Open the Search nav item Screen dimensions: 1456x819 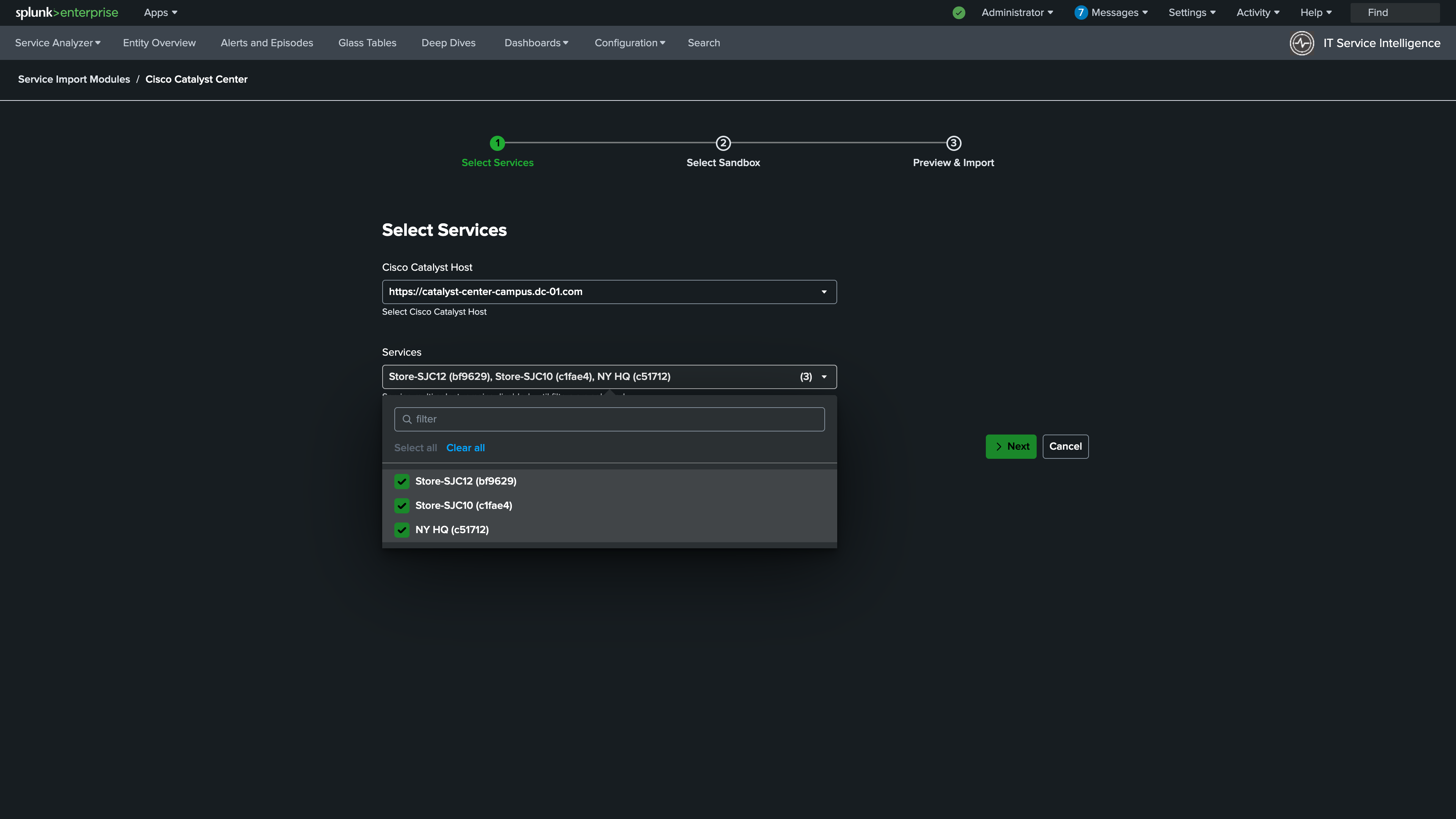(x=704, y=43)
